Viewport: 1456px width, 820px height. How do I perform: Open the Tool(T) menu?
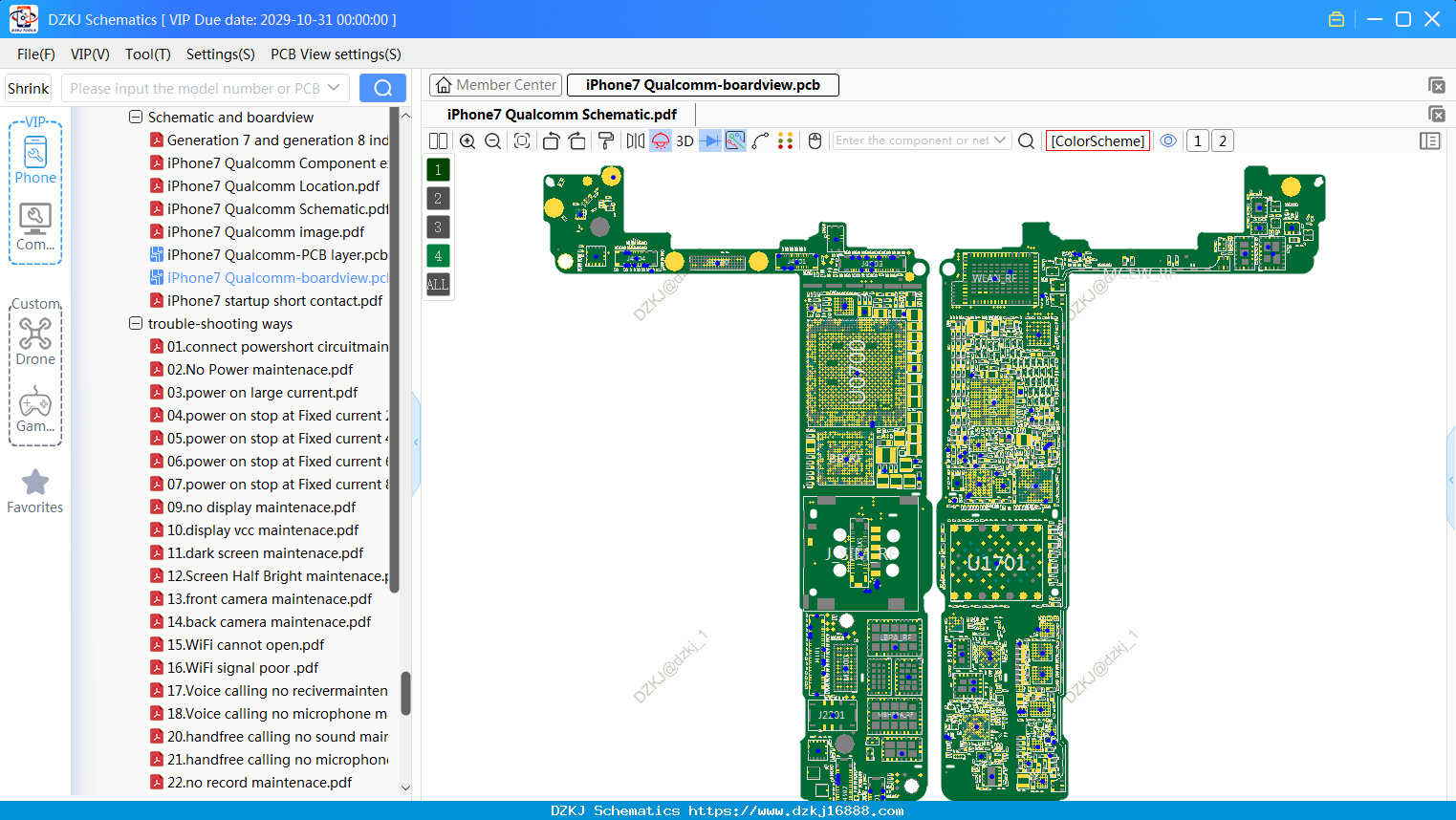pos(148,54)
